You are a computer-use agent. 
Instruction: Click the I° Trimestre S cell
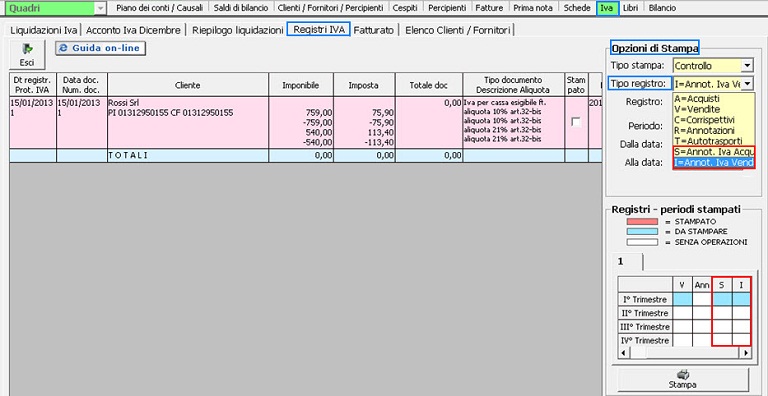(722, 299)
